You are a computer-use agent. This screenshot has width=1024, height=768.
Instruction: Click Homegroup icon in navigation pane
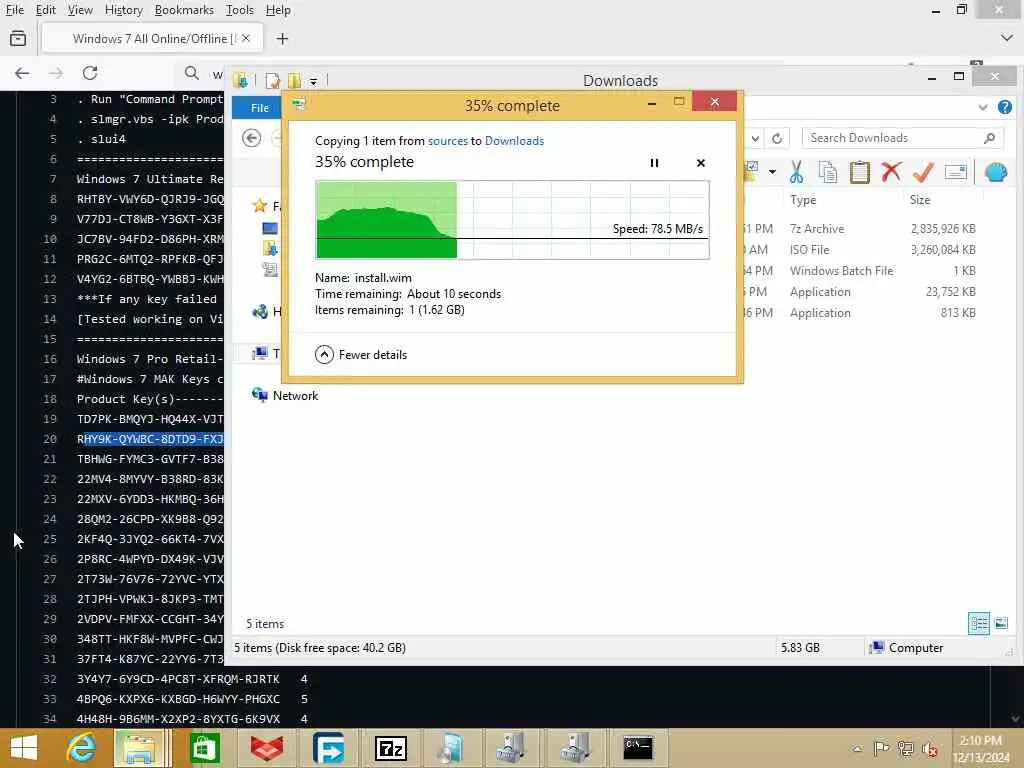(x=260, y=312)
